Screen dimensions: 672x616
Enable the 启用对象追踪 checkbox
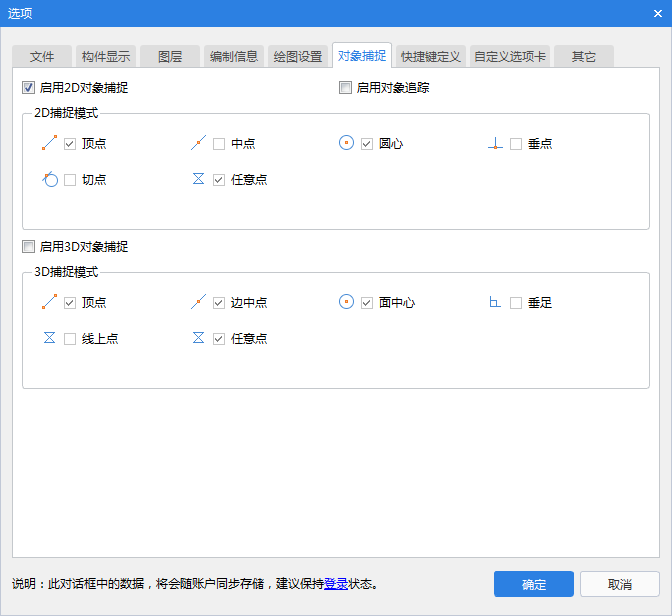(346, 88)
